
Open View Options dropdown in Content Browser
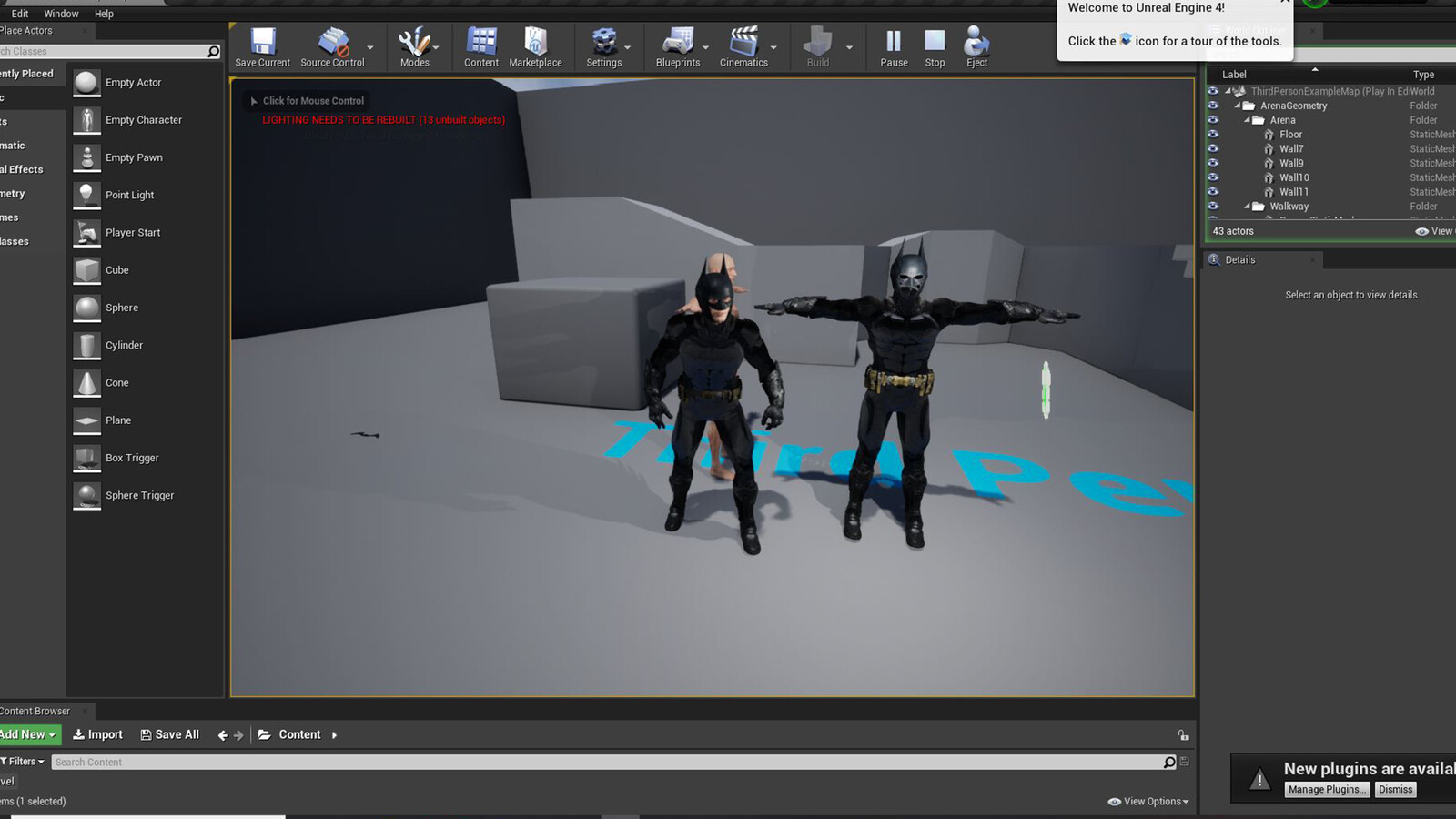tap(1148, 802)
